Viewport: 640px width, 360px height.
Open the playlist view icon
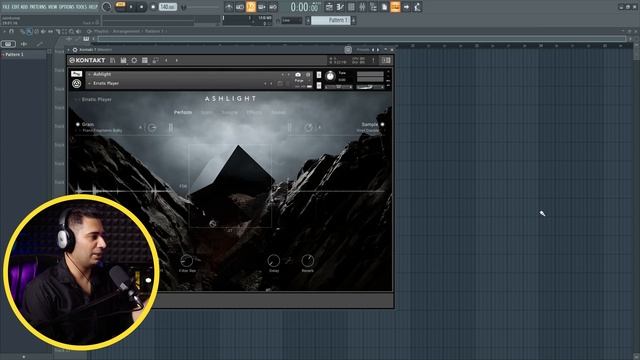[329, 7]
